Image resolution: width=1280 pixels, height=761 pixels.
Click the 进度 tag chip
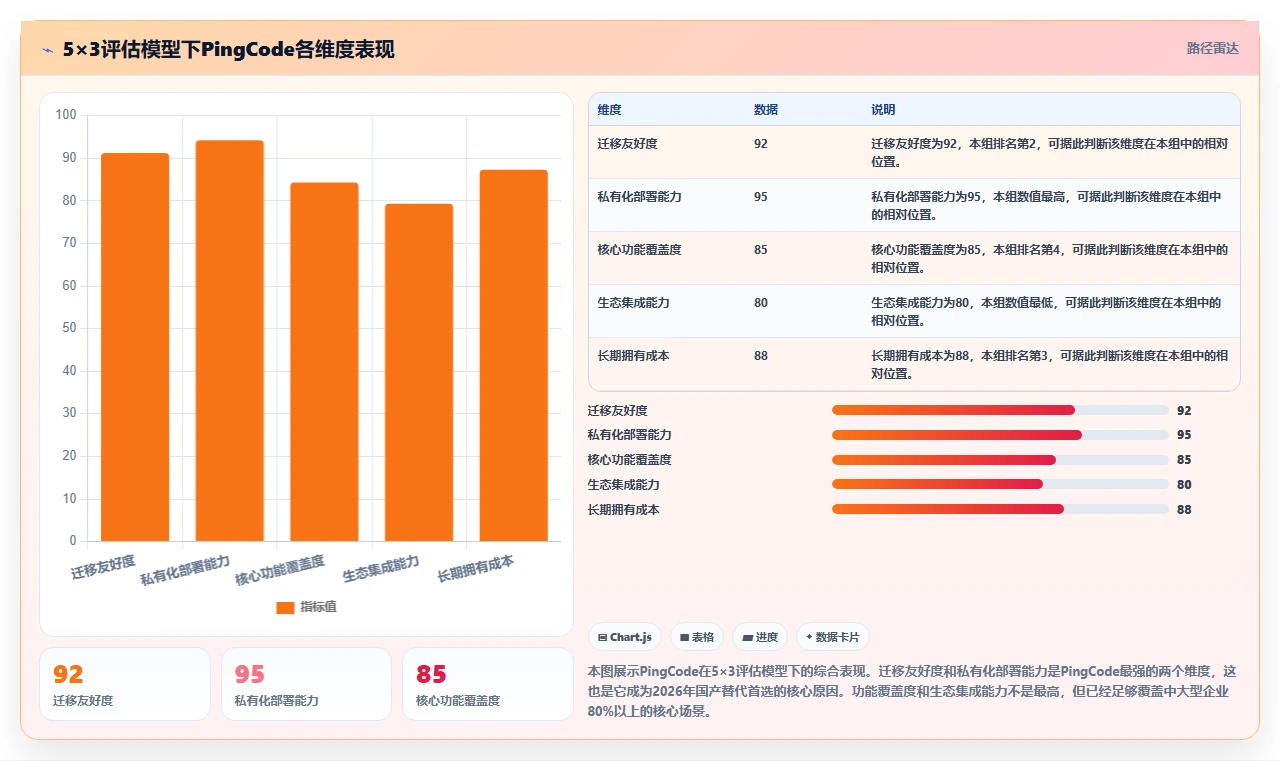[760, 637]
